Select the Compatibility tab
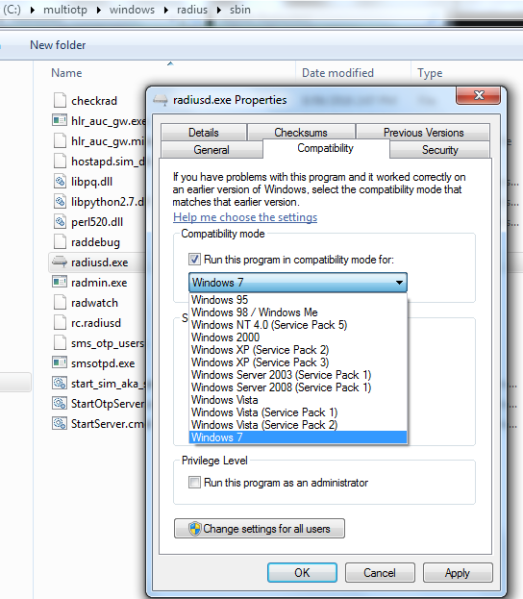The height and width of the screenshot is (599, 523). (325, 148)
